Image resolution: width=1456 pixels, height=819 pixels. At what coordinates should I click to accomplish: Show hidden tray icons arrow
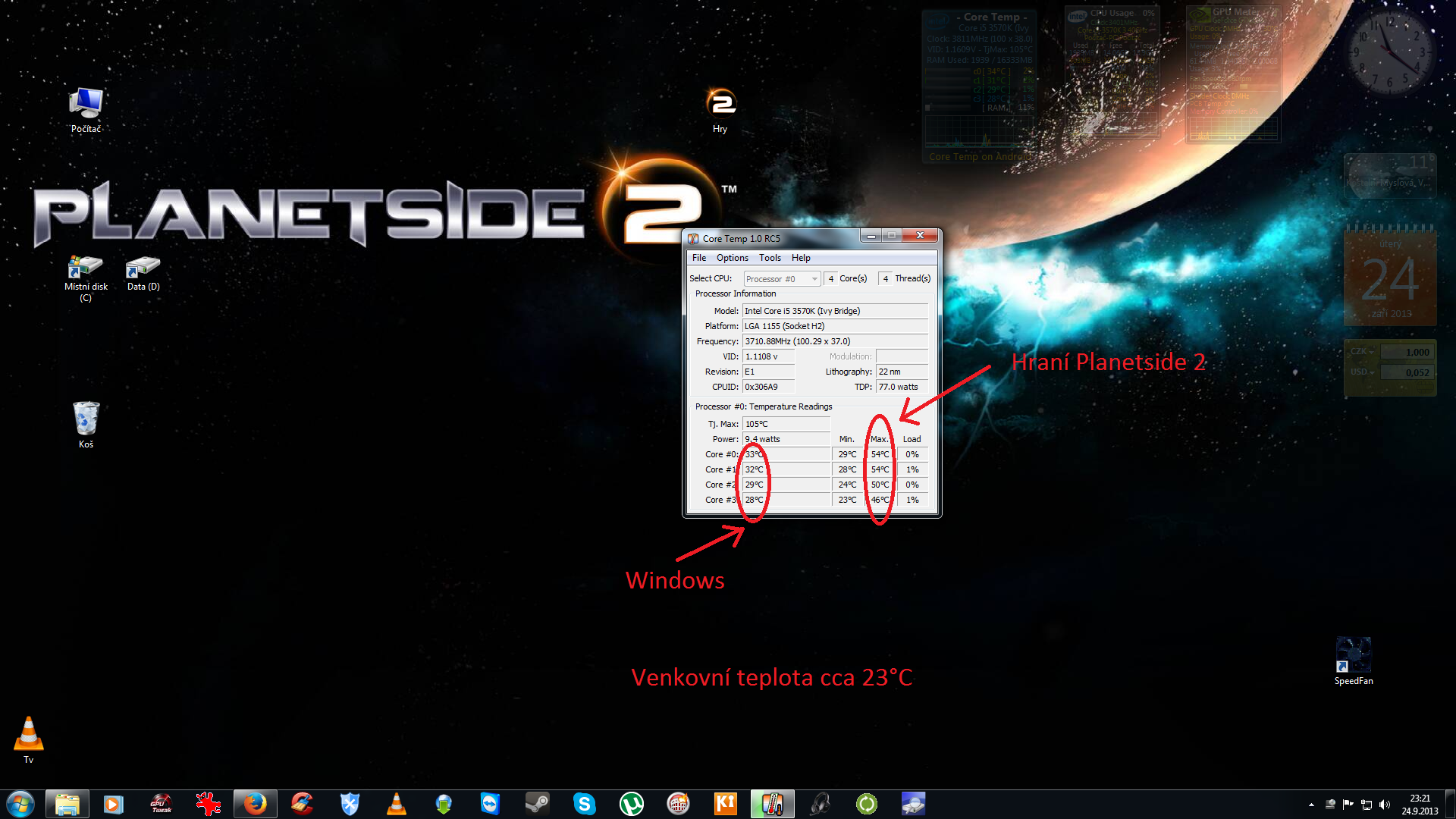(x=1311, y=805)
